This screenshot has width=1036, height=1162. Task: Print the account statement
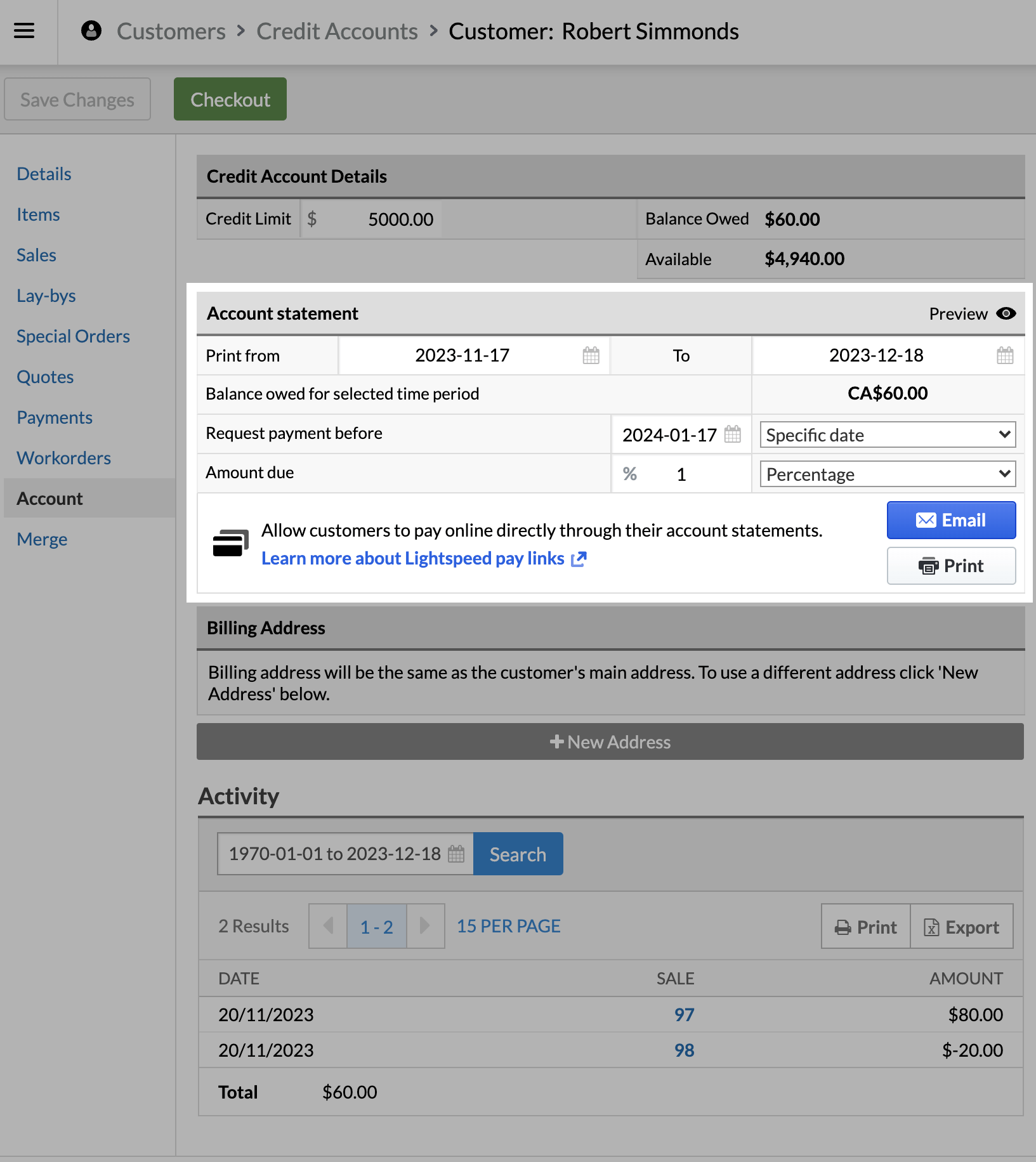pos(950,566)
